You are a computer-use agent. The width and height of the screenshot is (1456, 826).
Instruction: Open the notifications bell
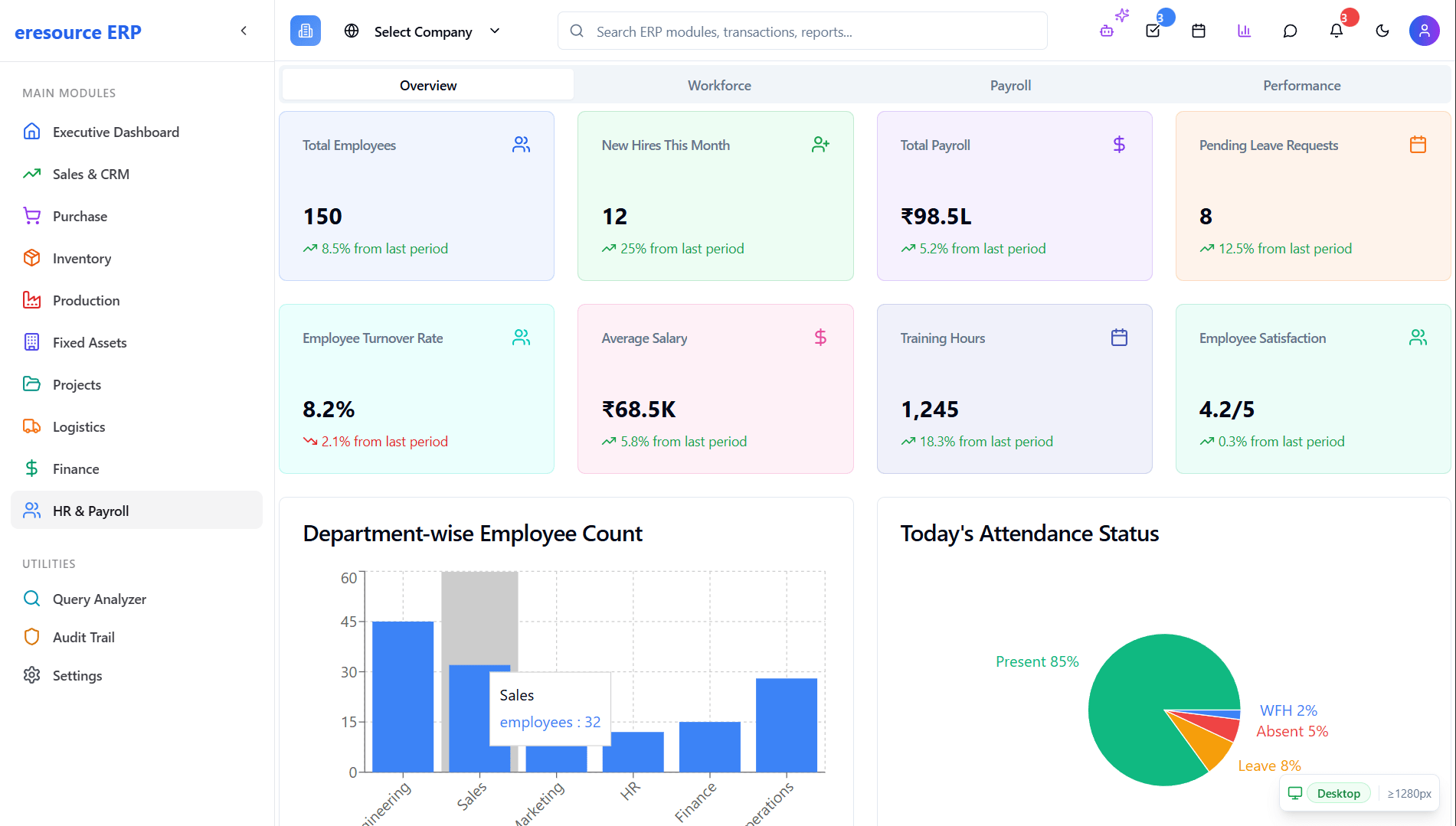point(1337,31)
